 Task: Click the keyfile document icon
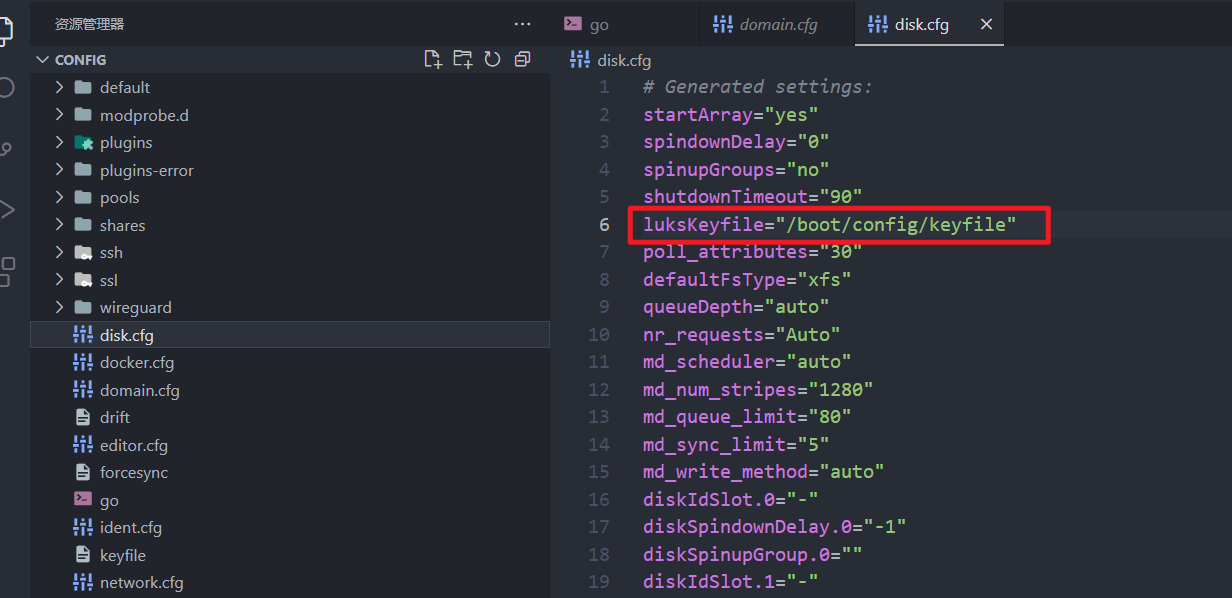[83, 555]
